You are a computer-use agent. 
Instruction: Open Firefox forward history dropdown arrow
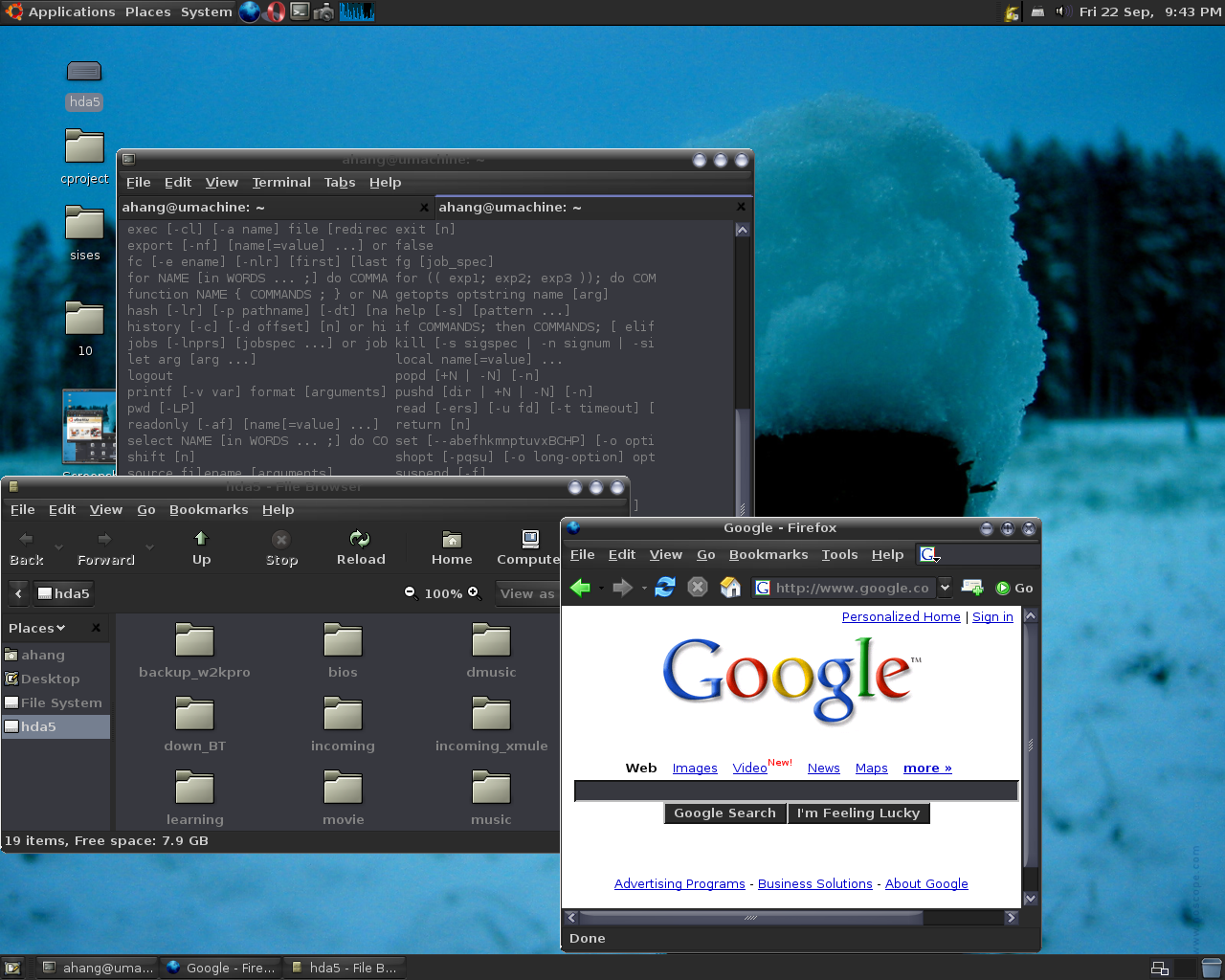point(643,588)
